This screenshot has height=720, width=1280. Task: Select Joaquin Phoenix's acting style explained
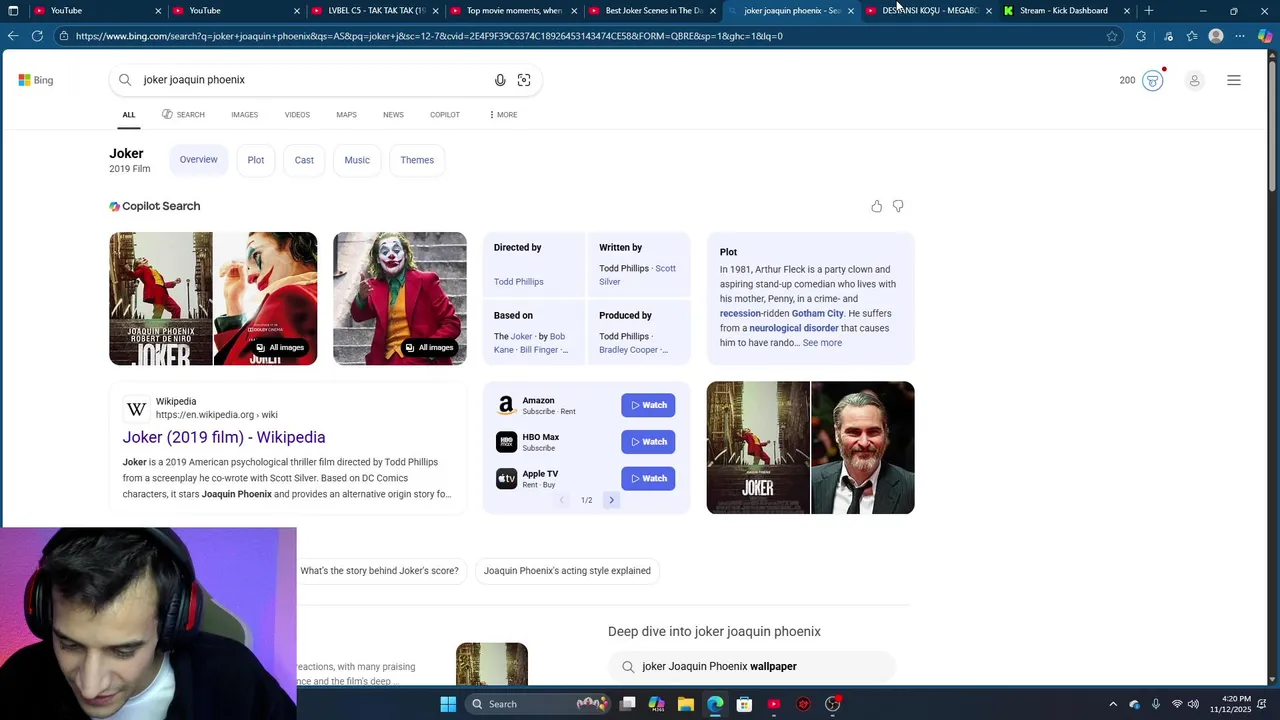pos(567,571)
